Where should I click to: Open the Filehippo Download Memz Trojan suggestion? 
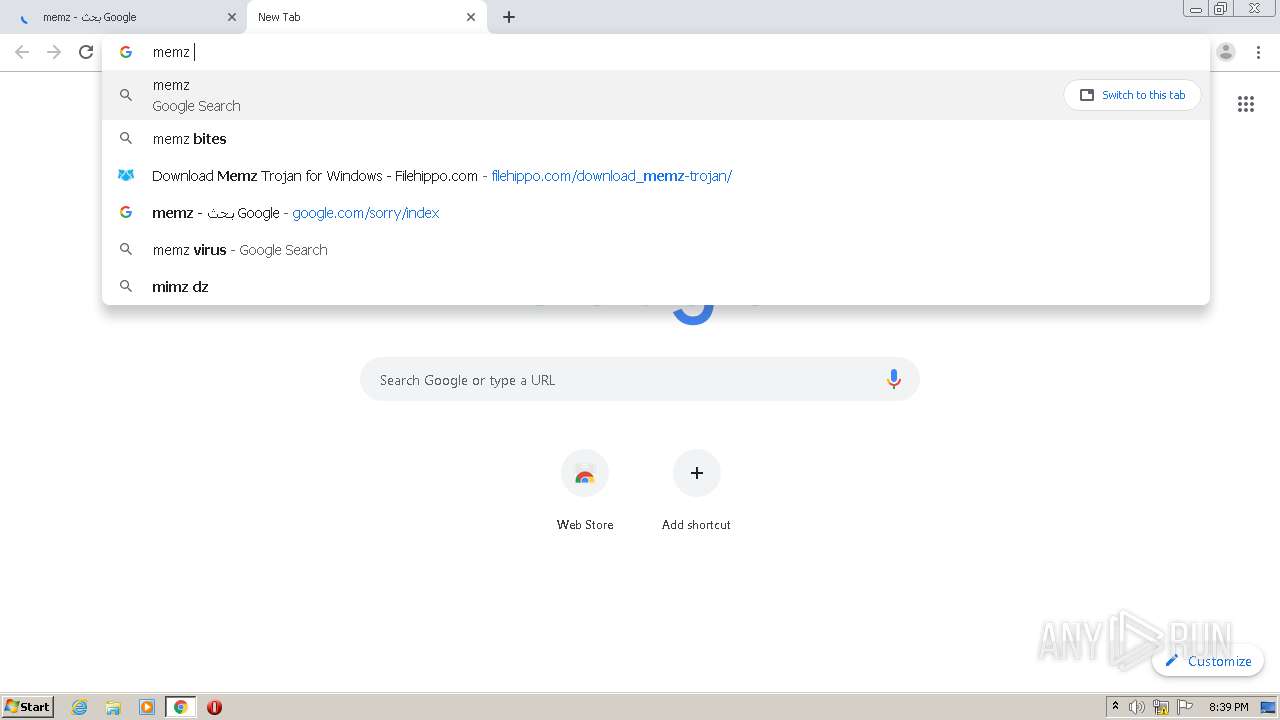pyautogui.click(x=656, y=176)
